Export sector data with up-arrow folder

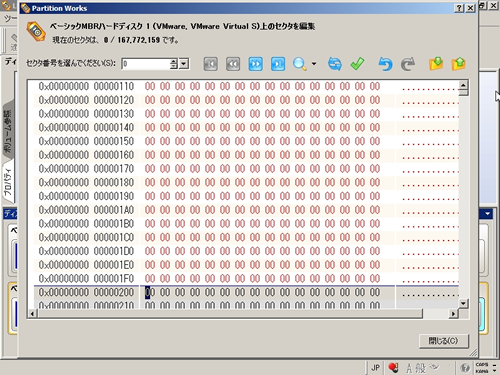[459, 64]
